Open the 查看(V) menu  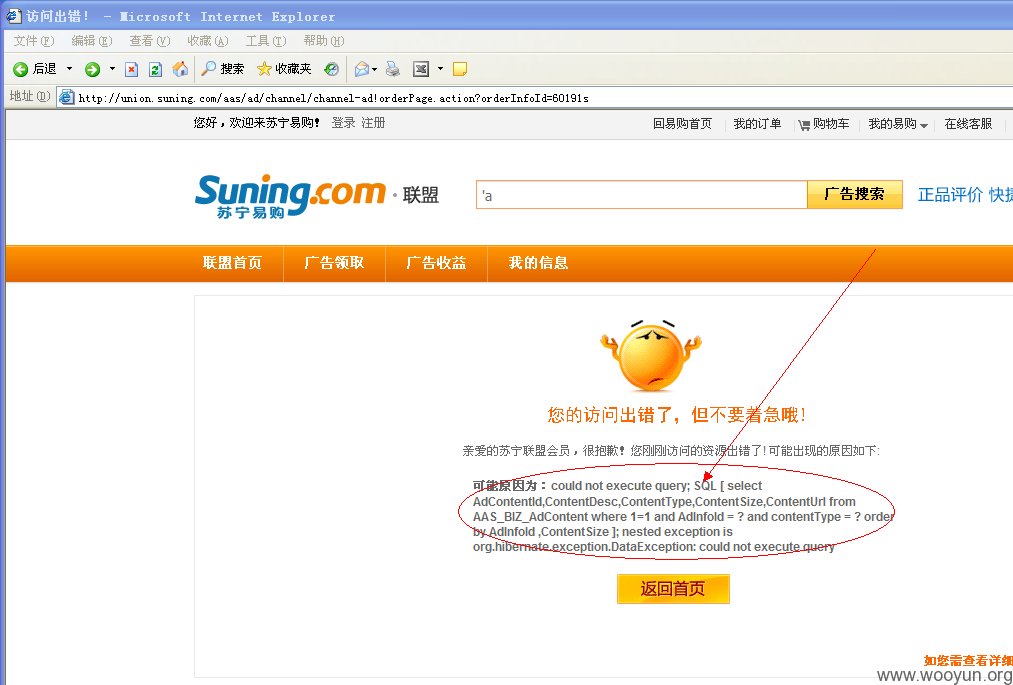click(x=150, y=41)
